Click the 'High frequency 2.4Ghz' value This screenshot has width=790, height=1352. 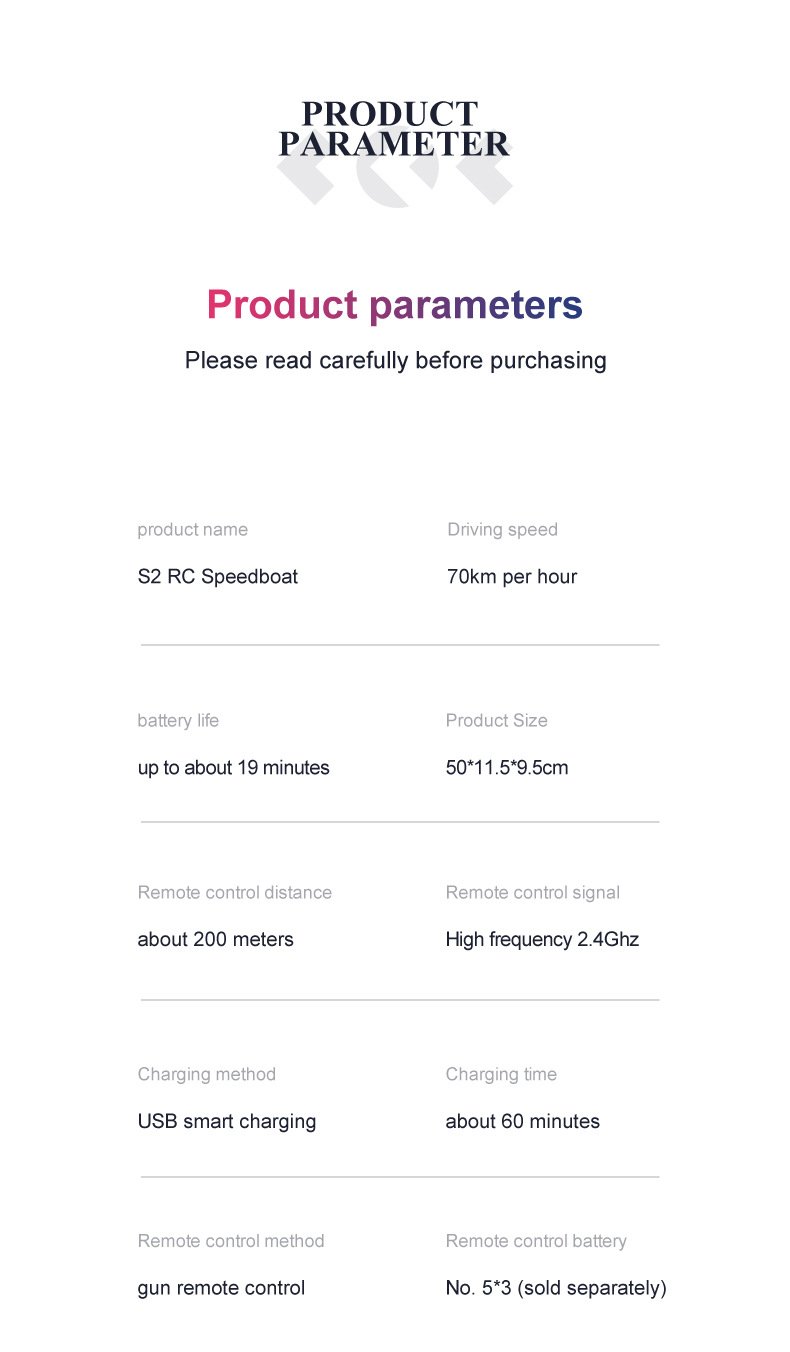[541, 940]
